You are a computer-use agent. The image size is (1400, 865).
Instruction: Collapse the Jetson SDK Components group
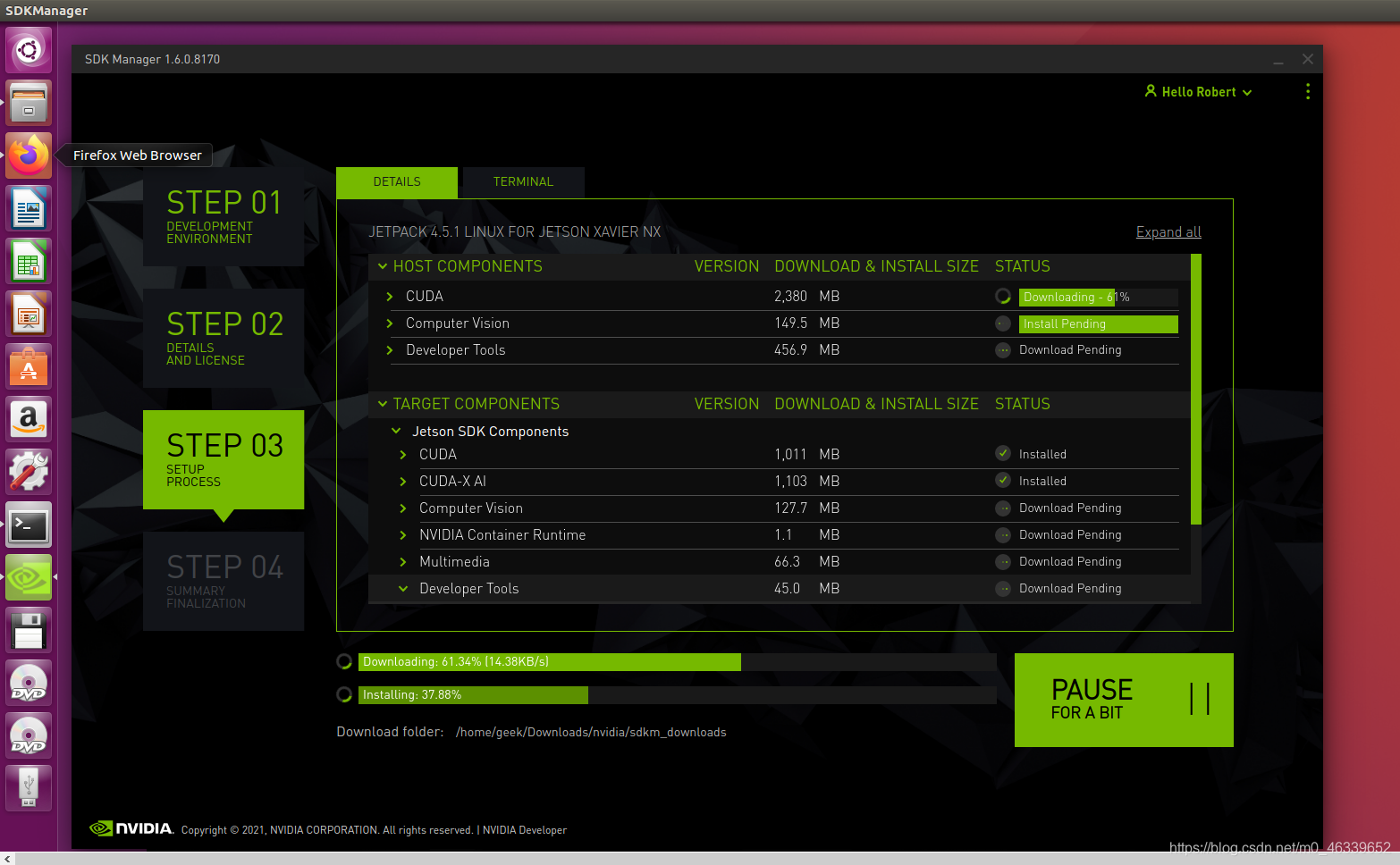click(396, 431)
